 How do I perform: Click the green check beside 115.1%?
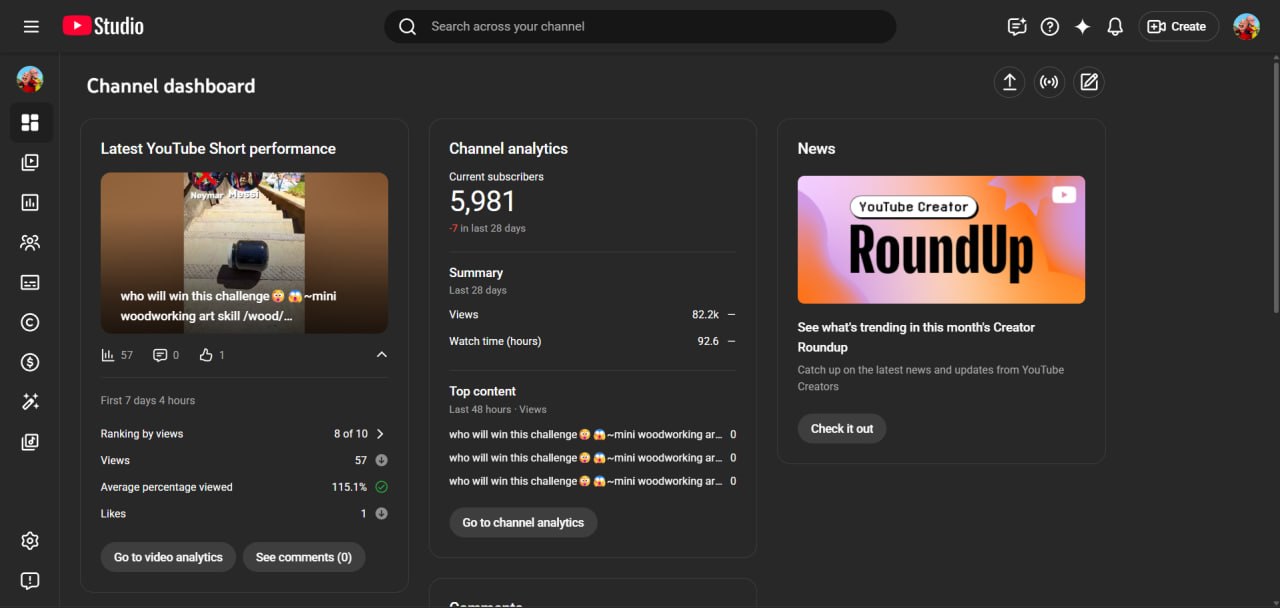[x=381, y=487]
